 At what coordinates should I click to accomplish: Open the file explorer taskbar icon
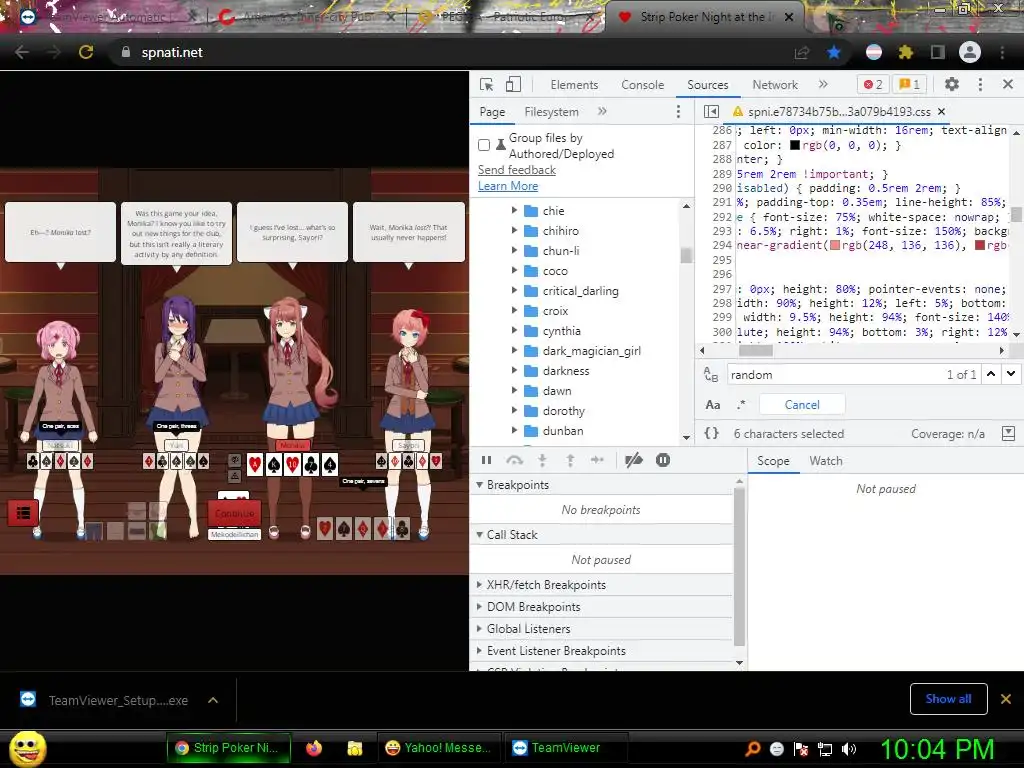[x=355, y=748]
